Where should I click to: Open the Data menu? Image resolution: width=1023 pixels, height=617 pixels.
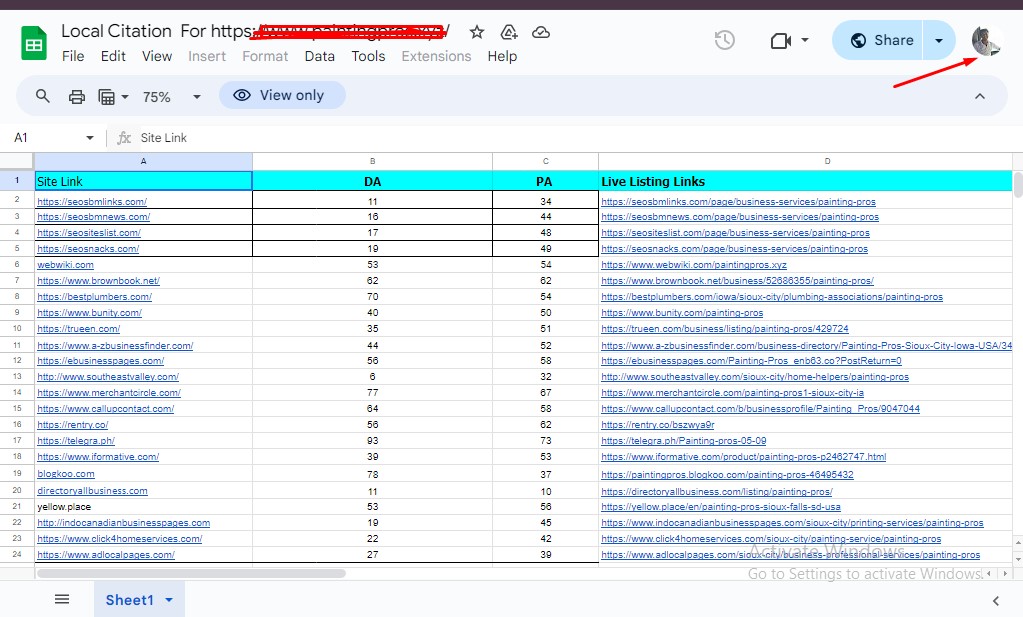[x=319, y=56]
